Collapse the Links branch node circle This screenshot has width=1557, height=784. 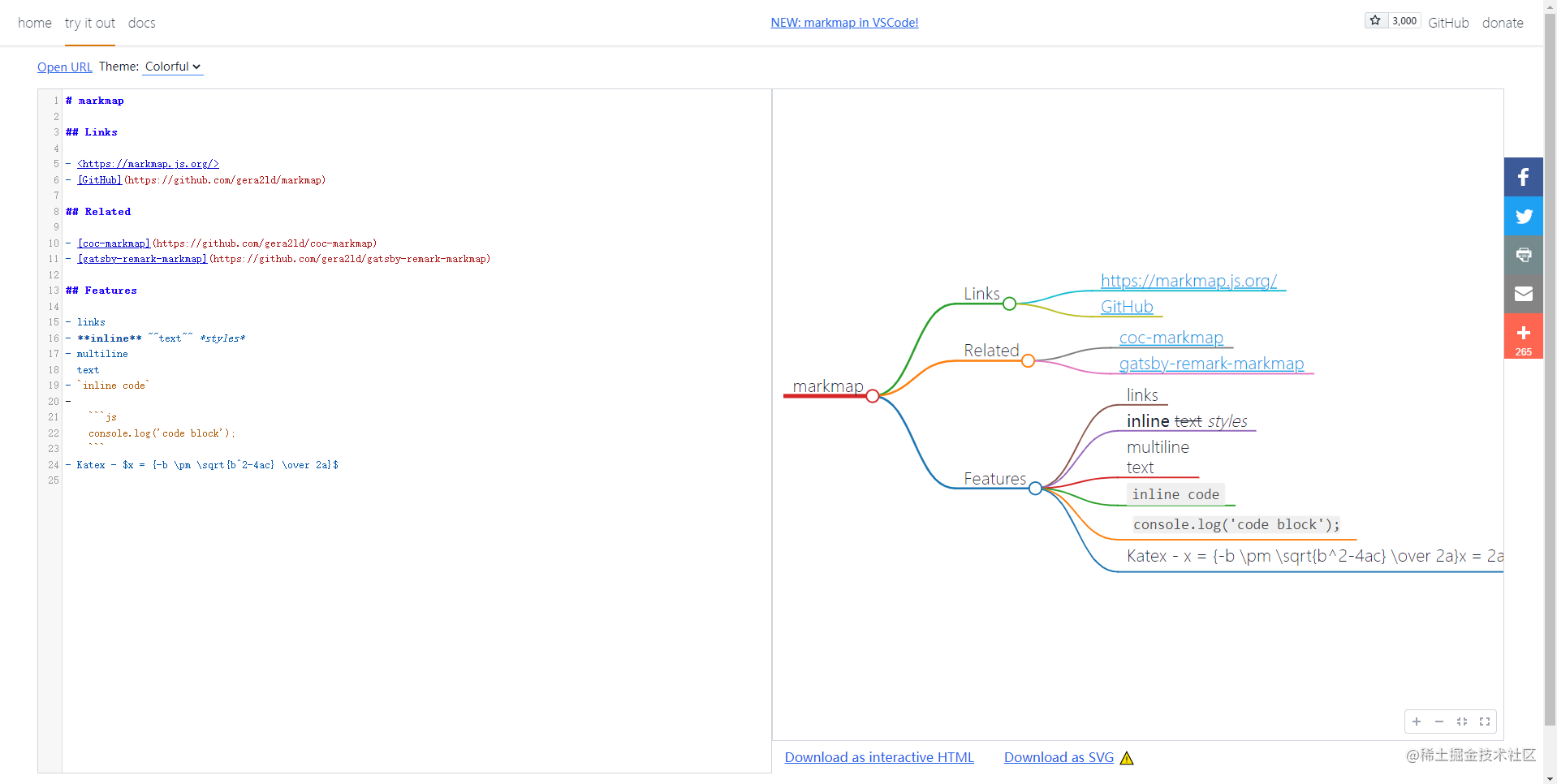pyautogui.click(x=1009, y=304)
